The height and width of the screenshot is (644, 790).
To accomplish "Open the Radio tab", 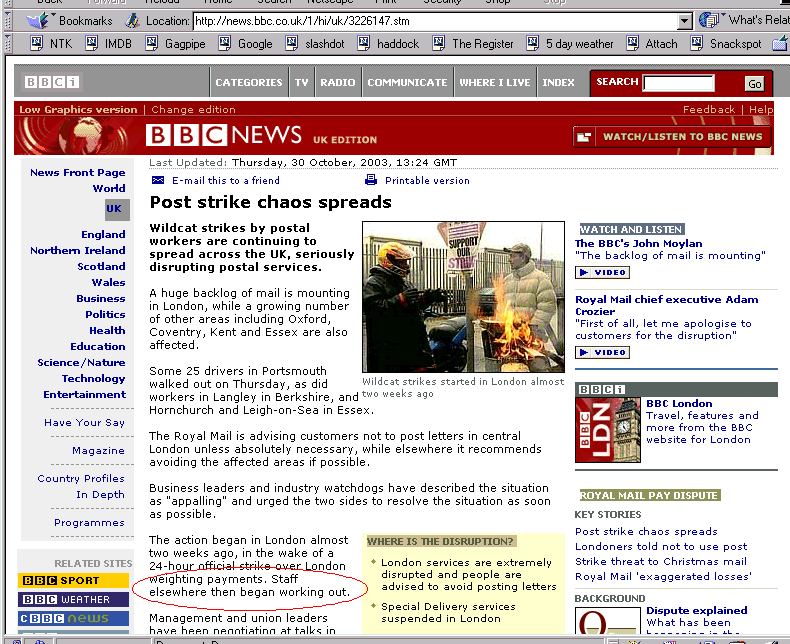I will 338,82.
